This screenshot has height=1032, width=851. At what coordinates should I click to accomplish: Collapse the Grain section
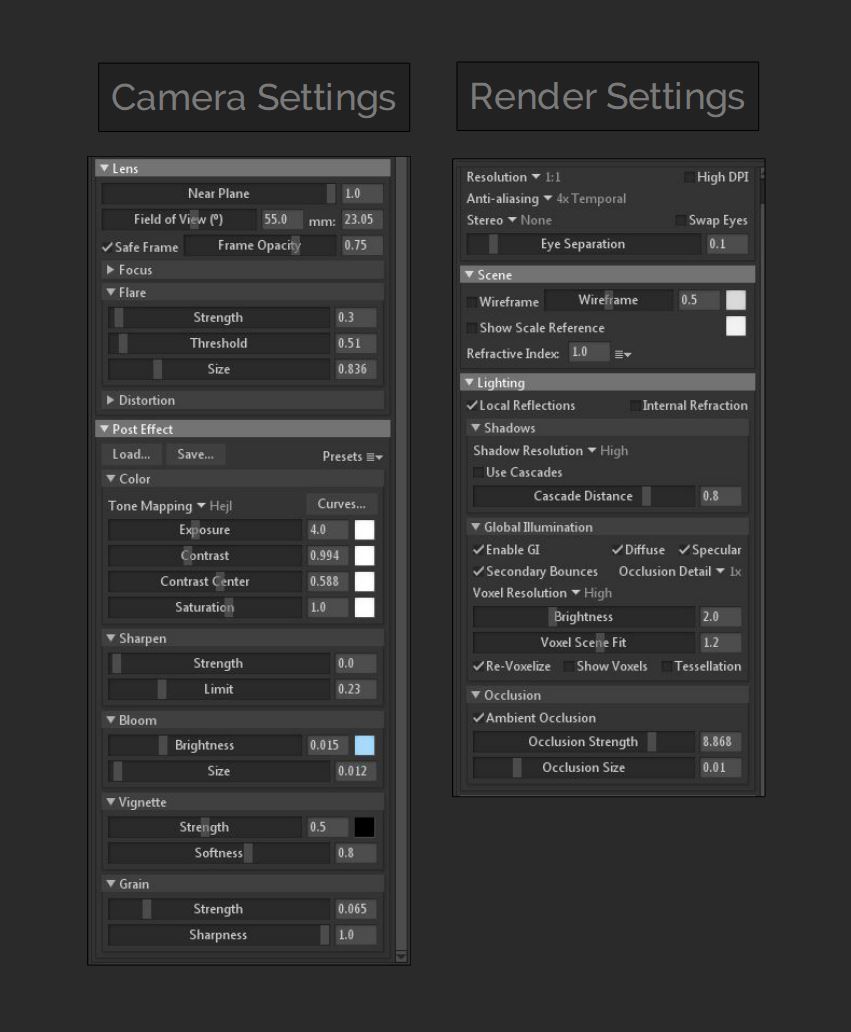[x=110, y=884]
